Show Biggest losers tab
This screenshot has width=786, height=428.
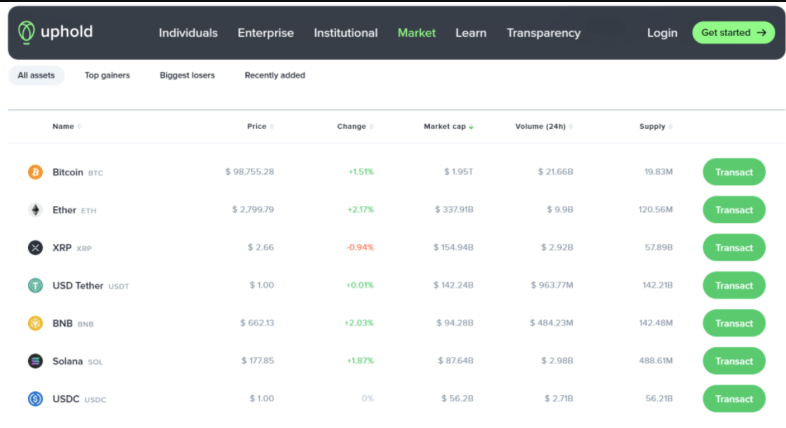pyautogui.click(x=187, y=75)
